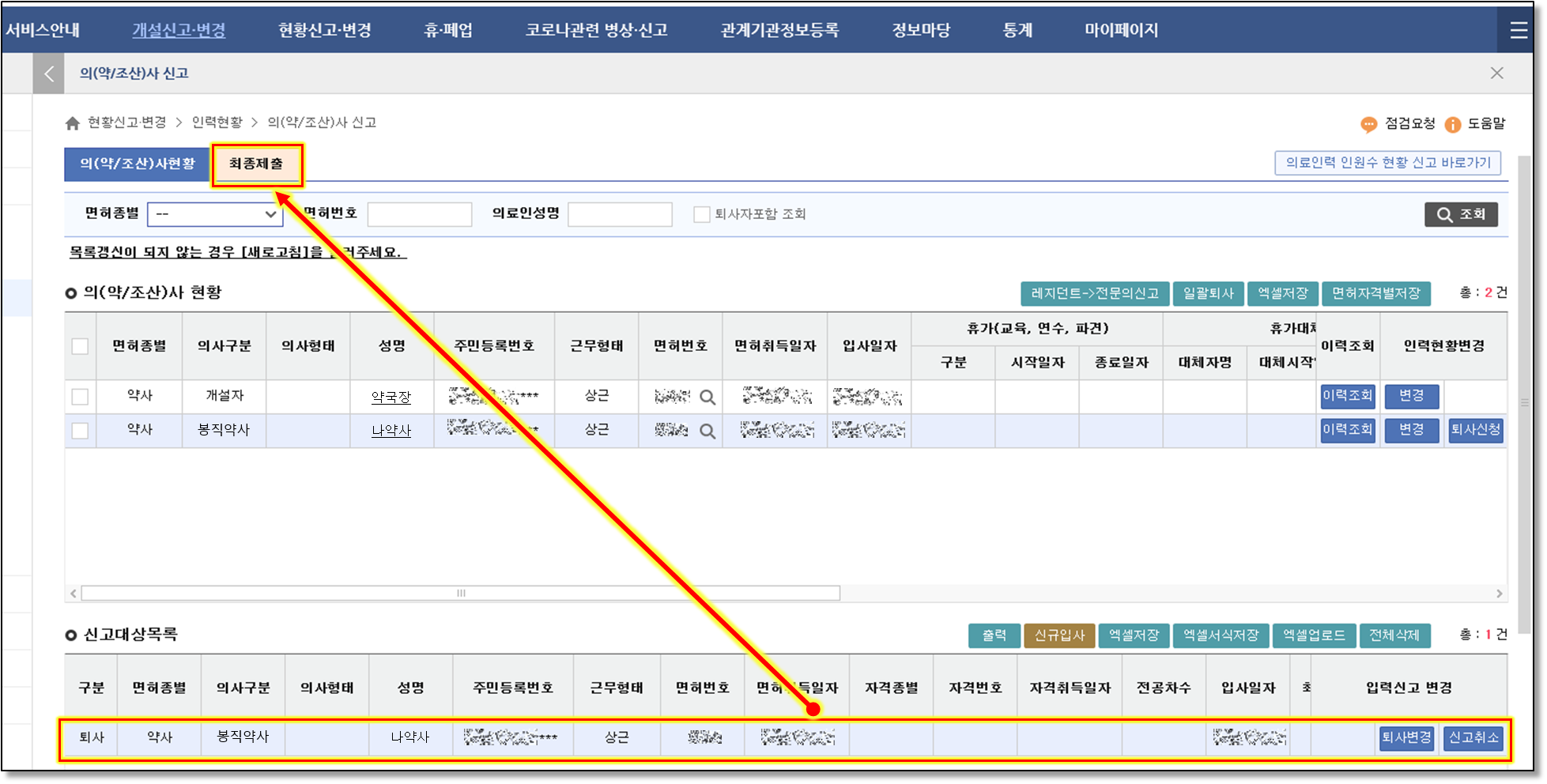Click the hamburger menu icon in the header

[1518, 30]
